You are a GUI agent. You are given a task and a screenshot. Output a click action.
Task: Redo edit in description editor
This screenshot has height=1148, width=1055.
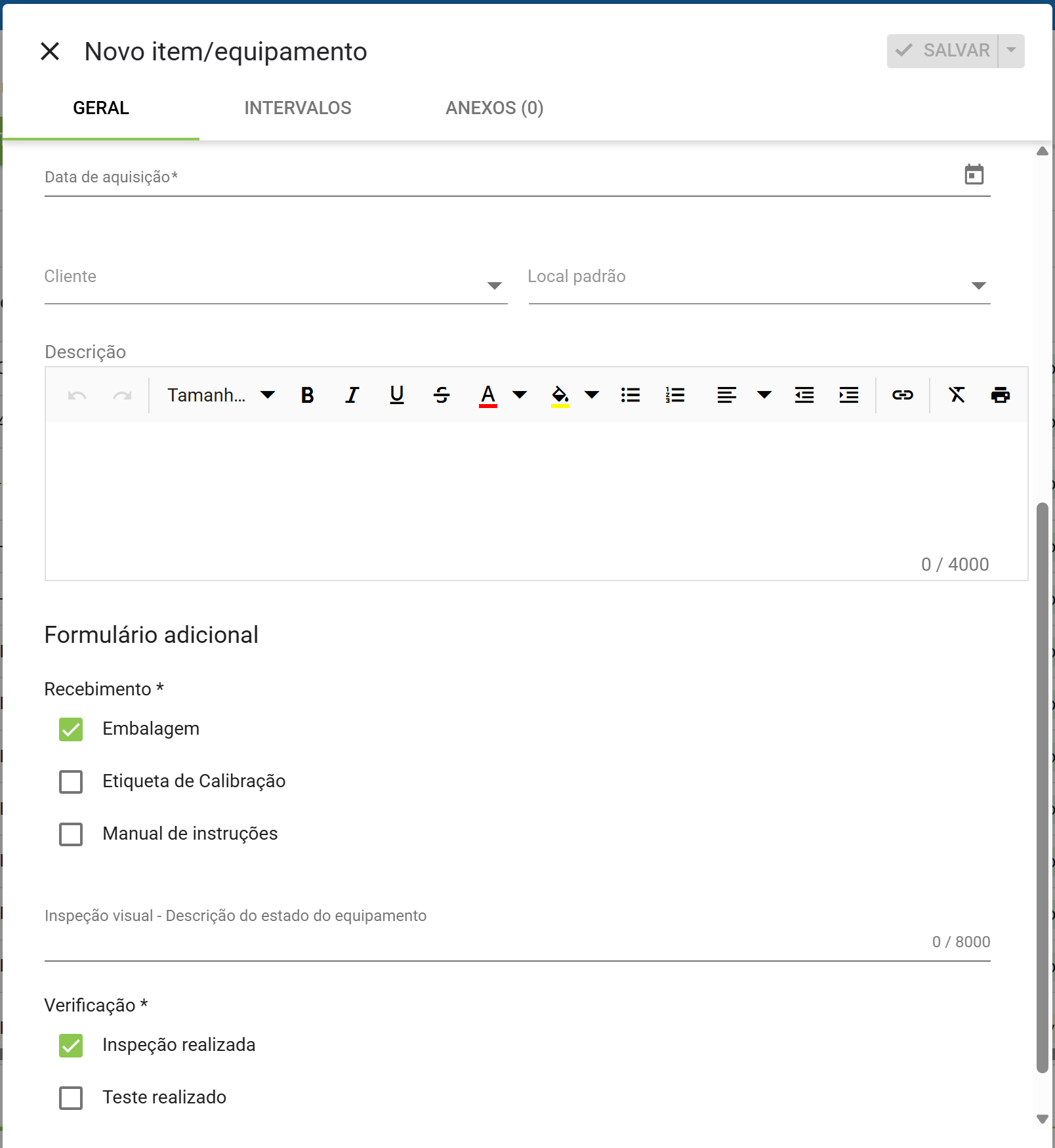[x=122, y=395]
